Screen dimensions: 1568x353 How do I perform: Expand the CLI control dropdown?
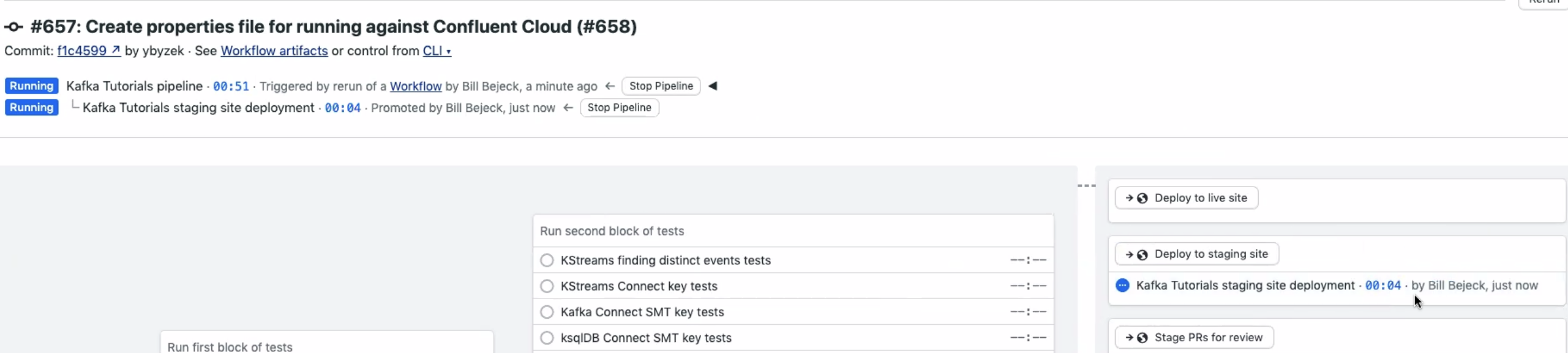click(437, 51)
